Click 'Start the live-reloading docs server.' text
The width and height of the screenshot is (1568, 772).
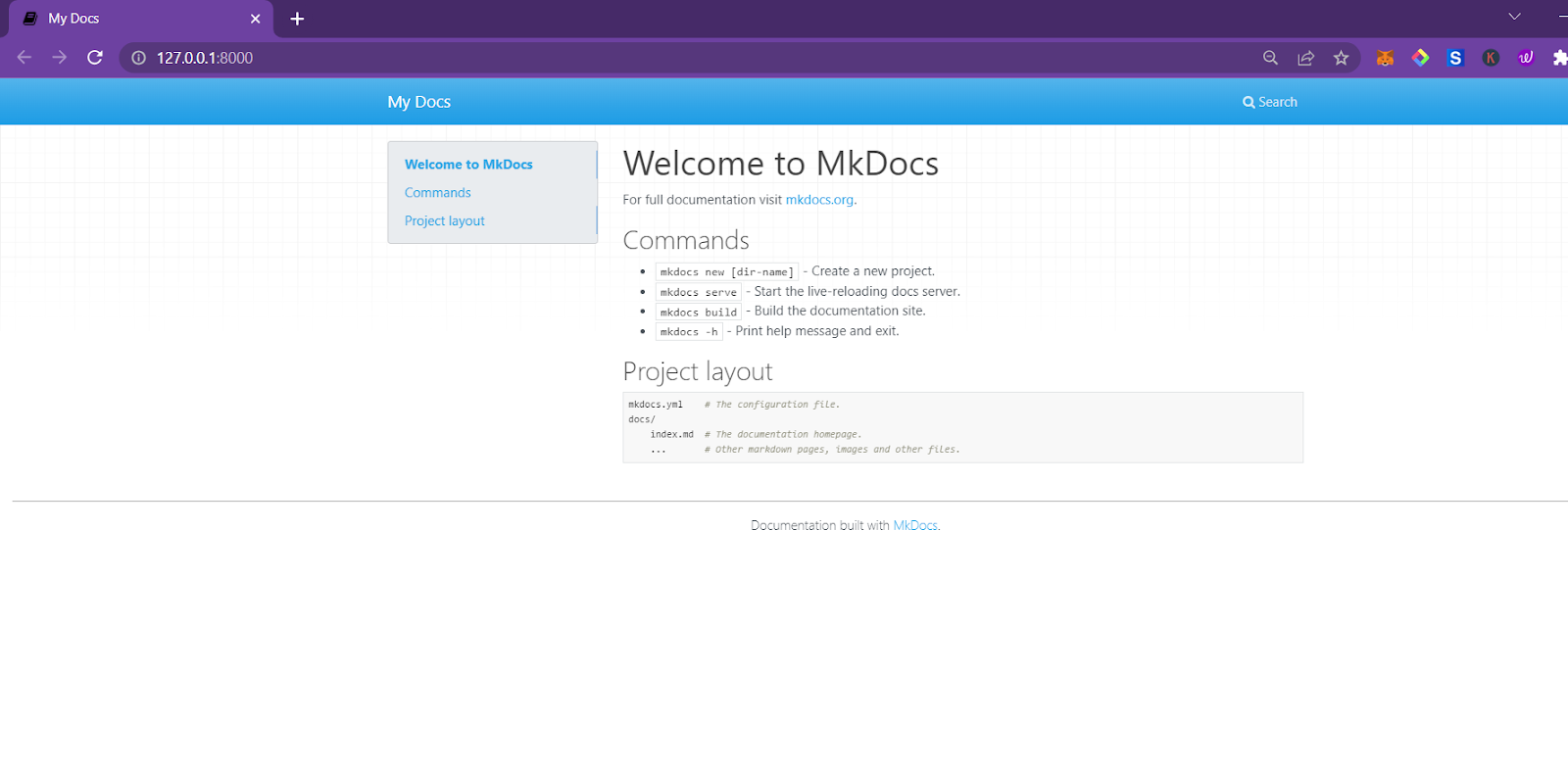tap(857, 291)
